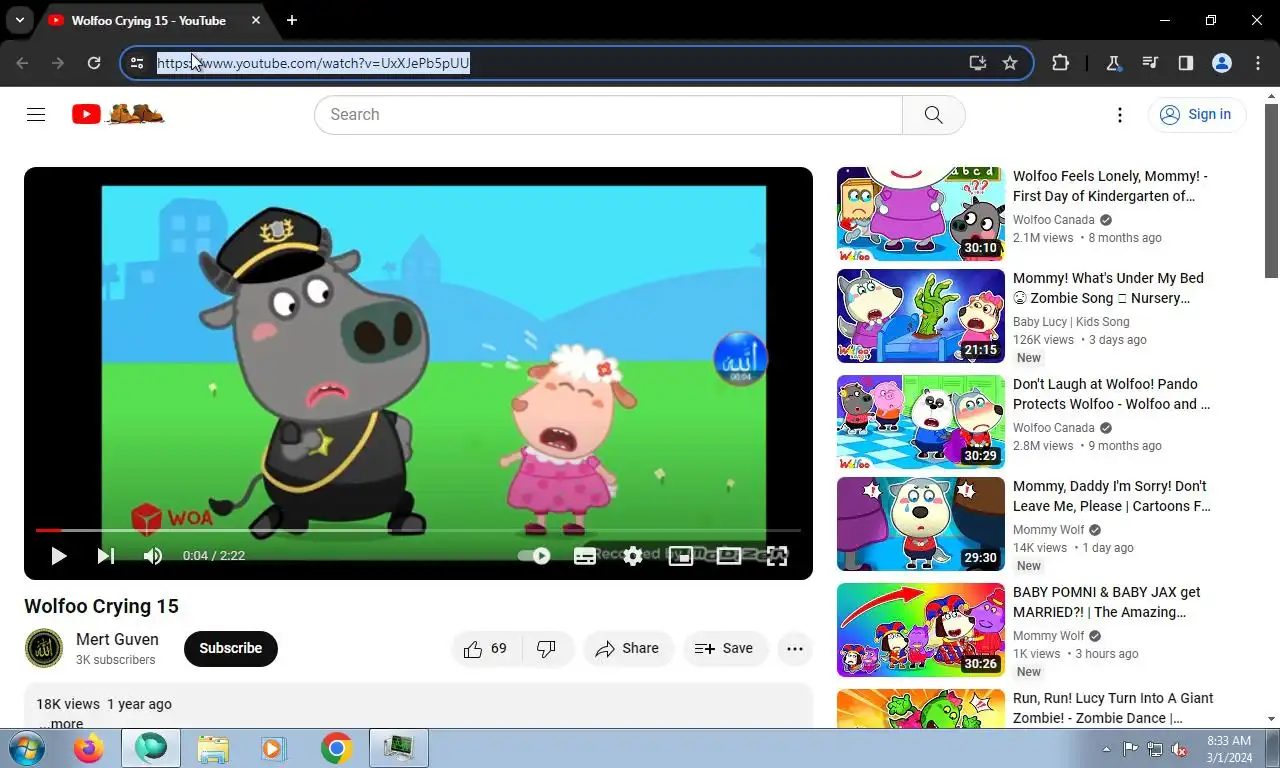Open the player settings gear

click(x=633, y=556)
